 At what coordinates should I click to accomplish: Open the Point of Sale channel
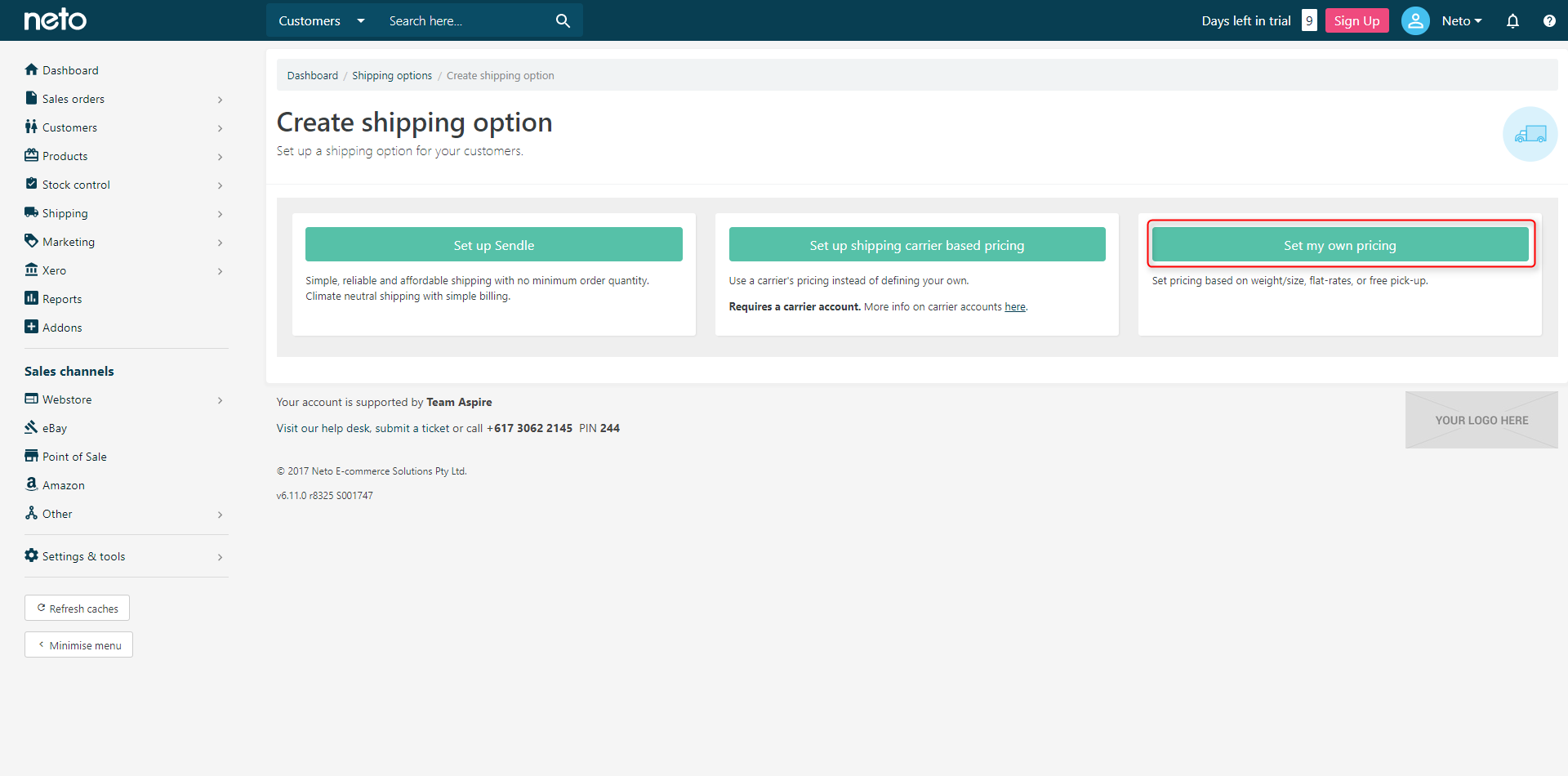coord(74,457)
